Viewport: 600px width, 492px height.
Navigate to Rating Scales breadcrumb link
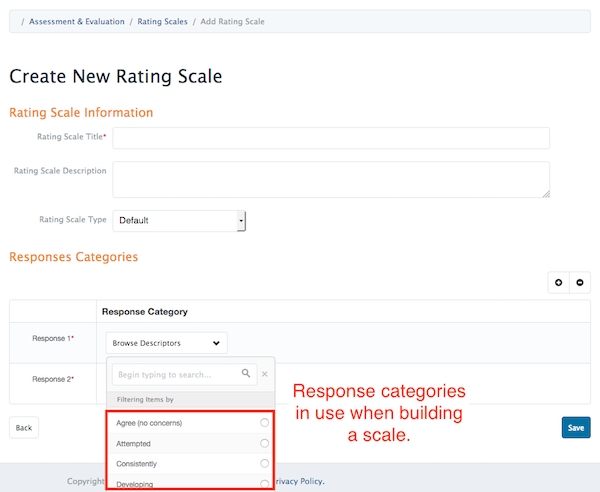tap(162, 21)
